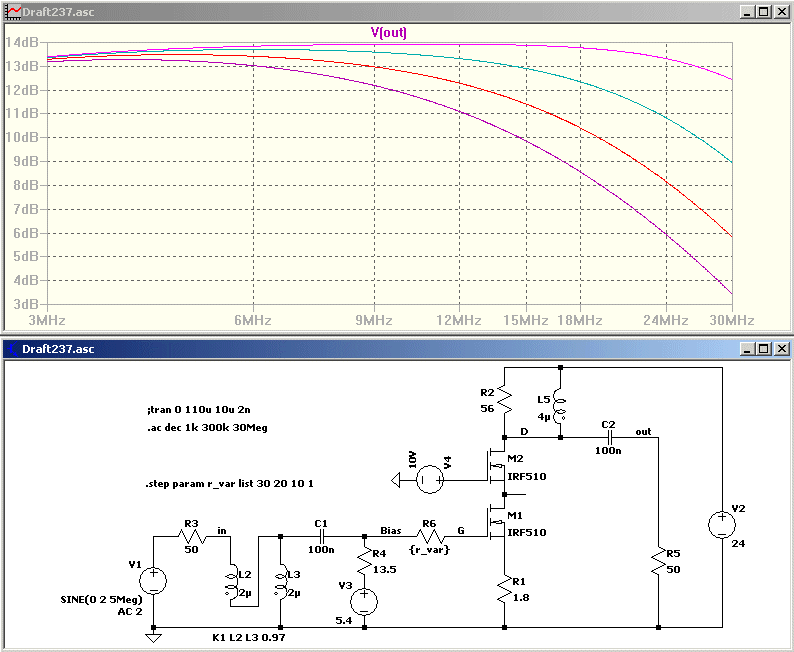Click the .step param r_var list directive
The width and height of the screenshot is (794, 652).
[229, 483]
